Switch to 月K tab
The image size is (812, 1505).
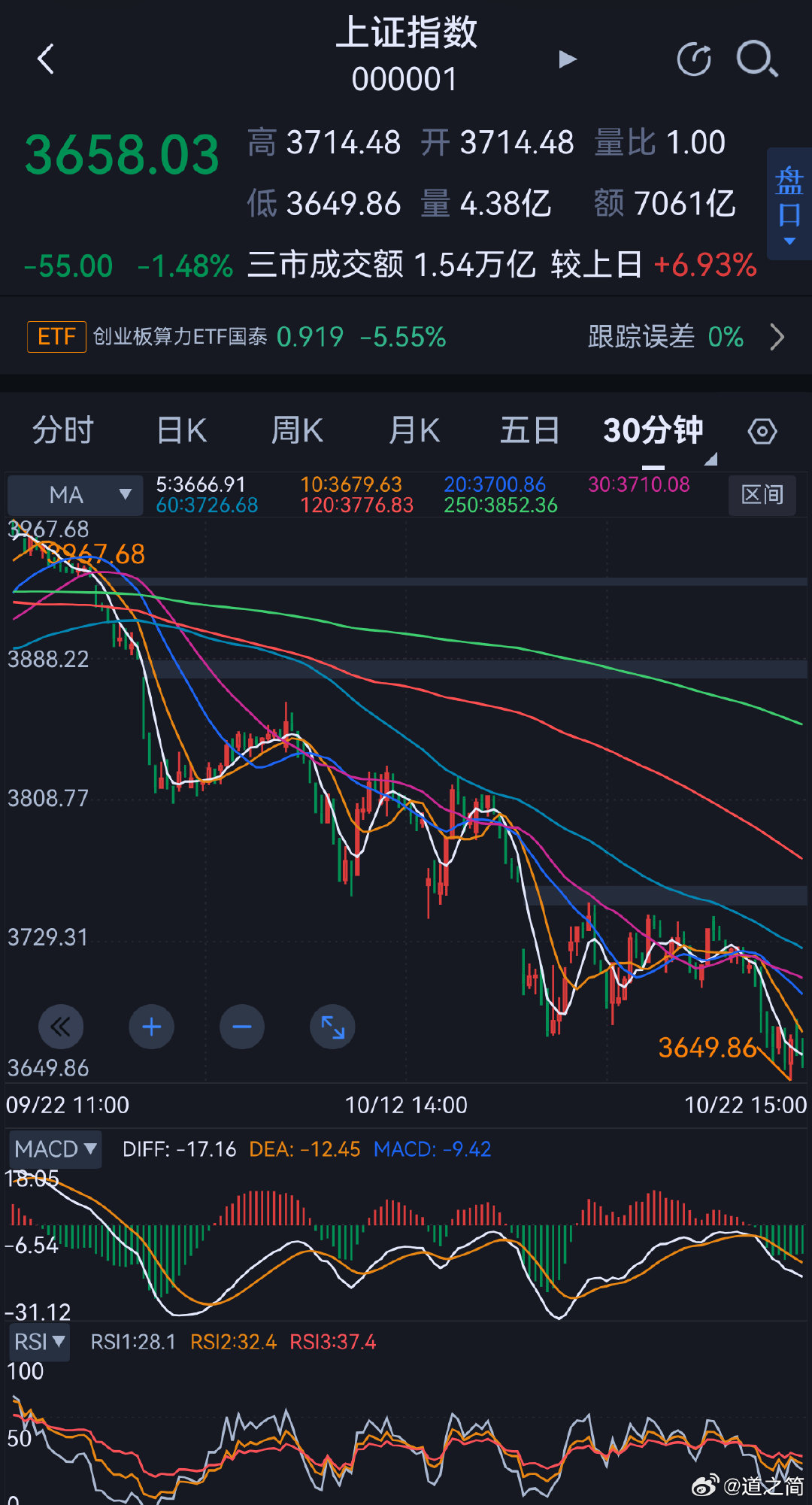pyautogui.click(x=414, y=431)
